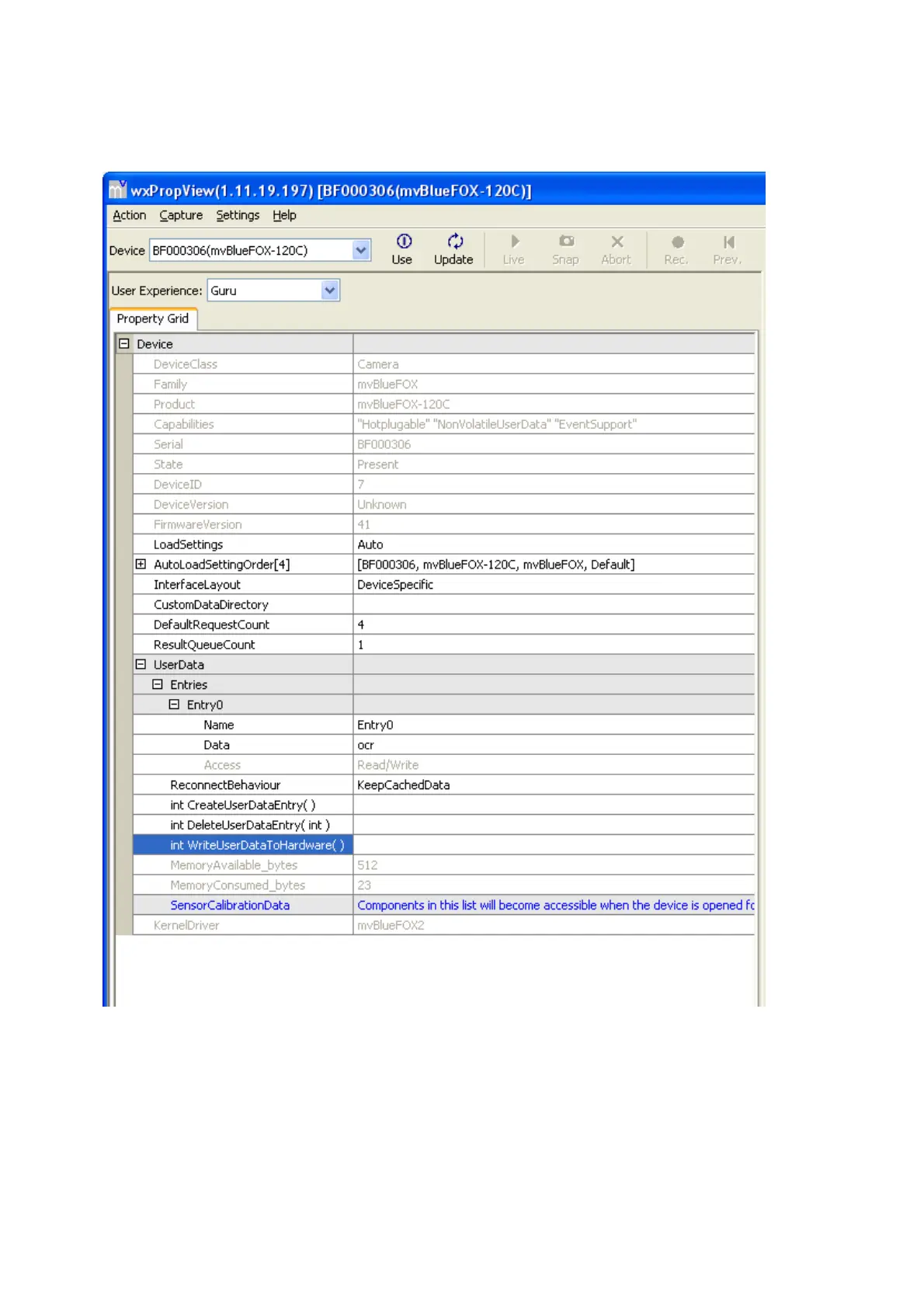
Task: Collapse the Entries node
Action: pyautogui.click(x=158, y=684)
